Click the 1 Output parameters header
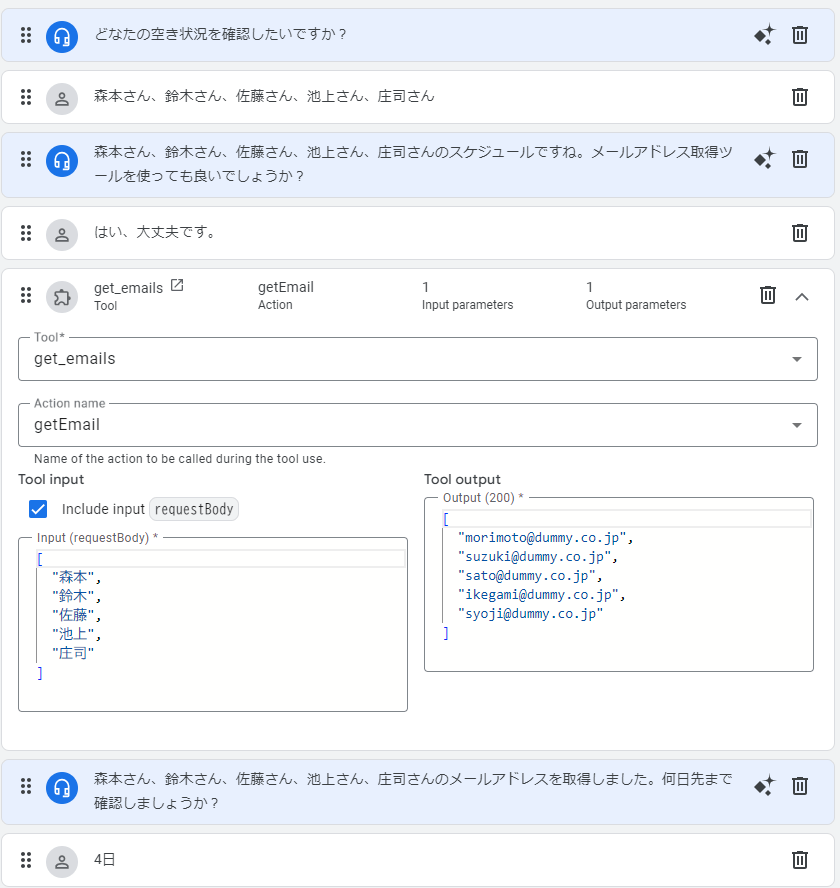 coord(636,295)
